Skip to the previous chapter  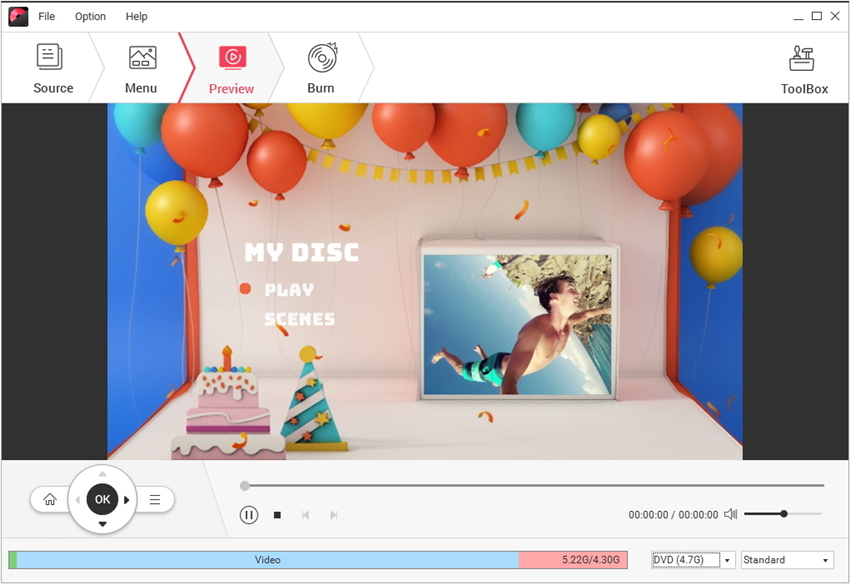(305, 515)
